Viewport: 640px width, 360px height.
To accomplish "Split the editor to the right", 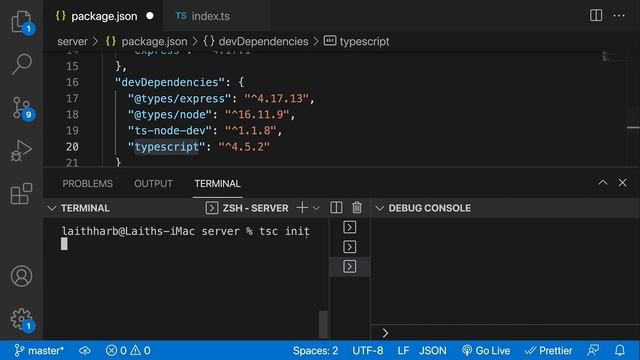I will [596, 16].
